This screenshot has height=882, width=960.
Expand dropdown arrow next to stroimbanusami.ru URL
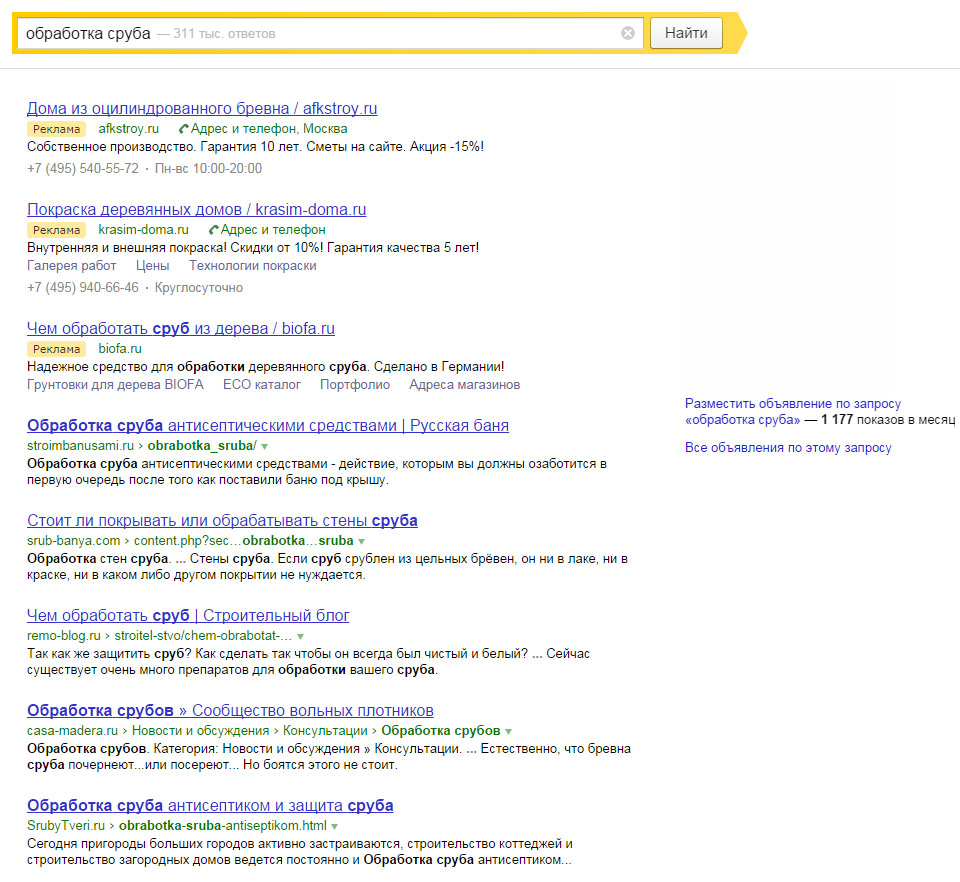pos(264,447)
